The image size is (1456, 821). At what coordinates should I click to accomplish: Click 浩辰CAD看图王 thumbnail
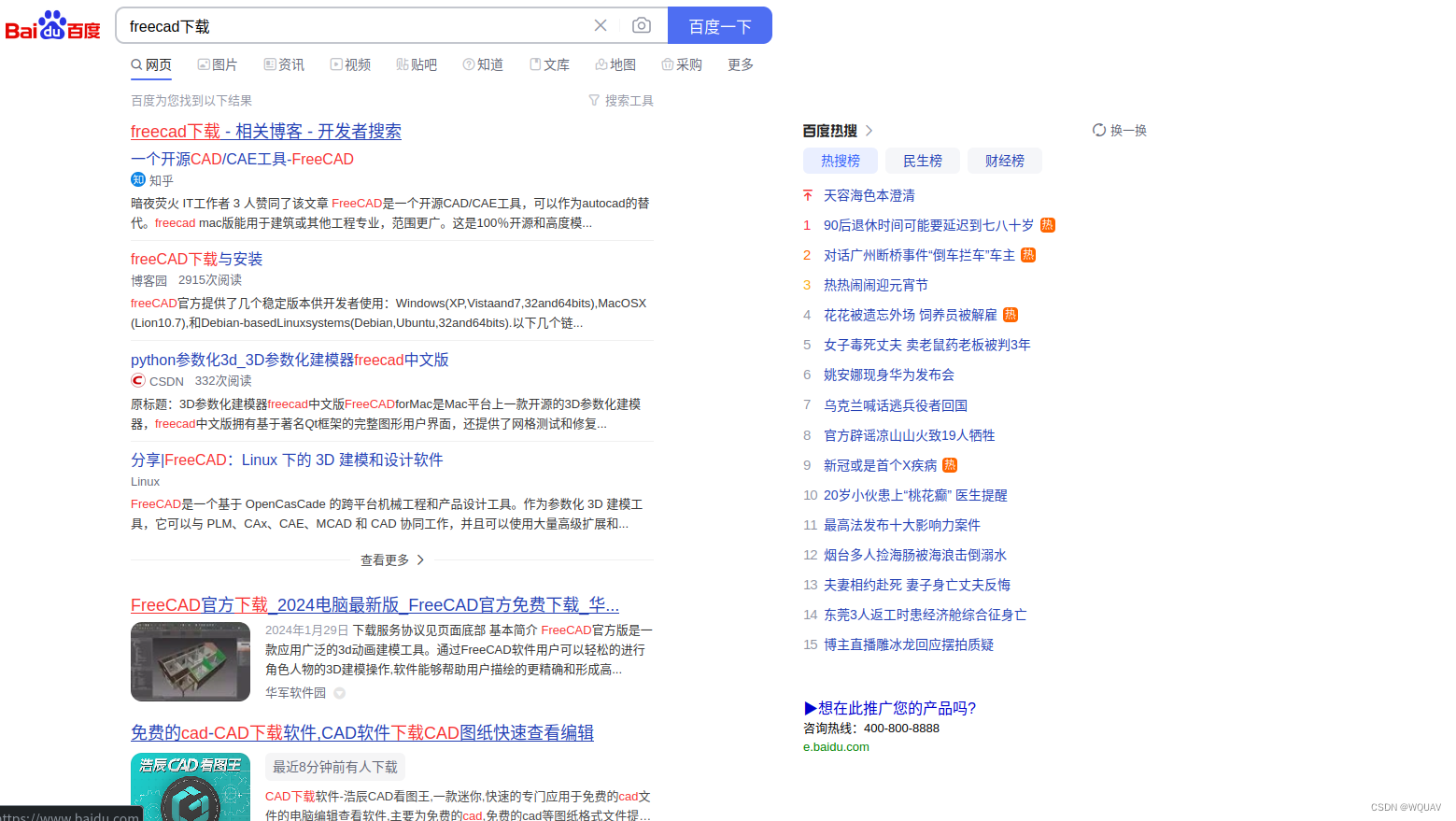pos(191,786)
